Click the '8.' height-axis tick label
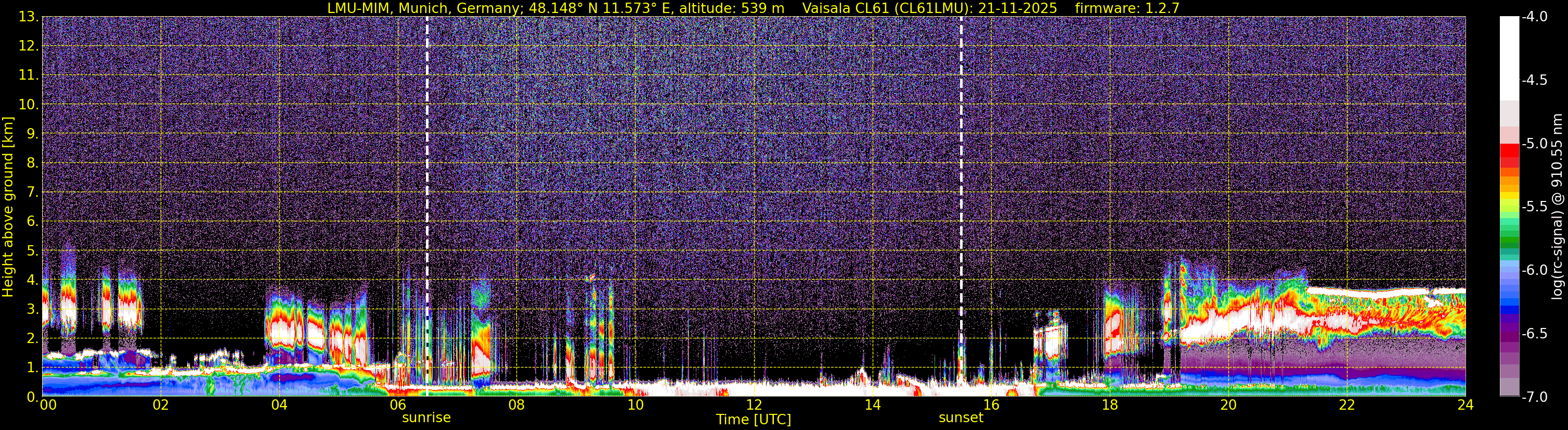This screenshot has width=1568, height=430. tap(32, 163)
